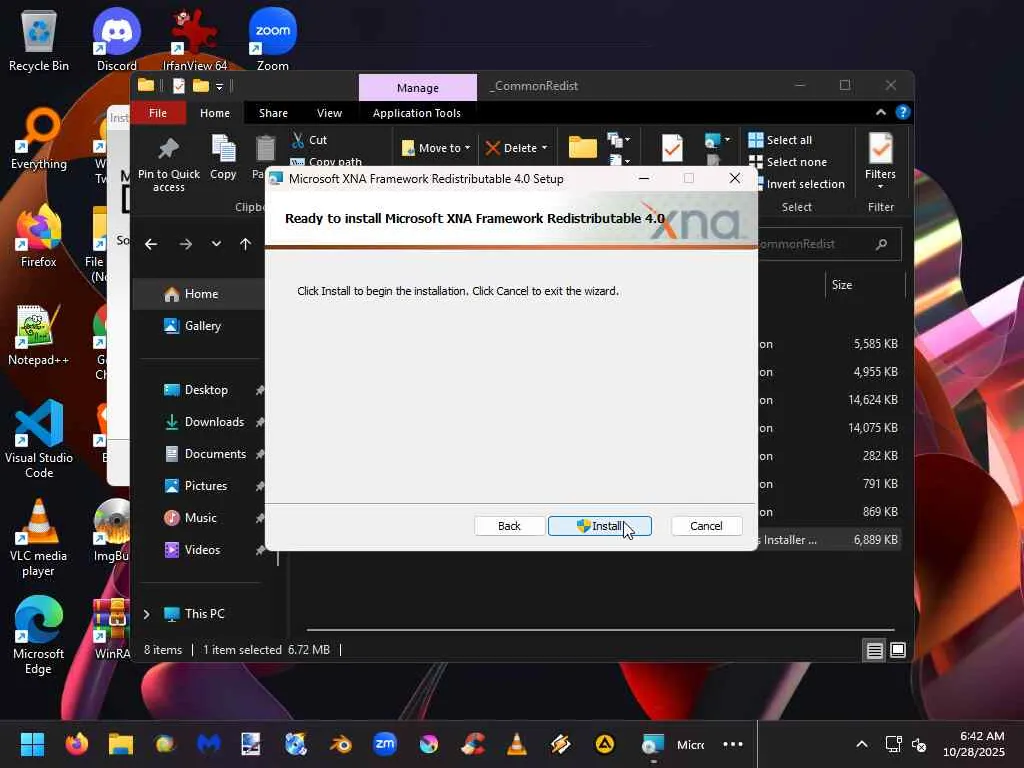Click the New folder icon in ribbon

click(583, 148)
